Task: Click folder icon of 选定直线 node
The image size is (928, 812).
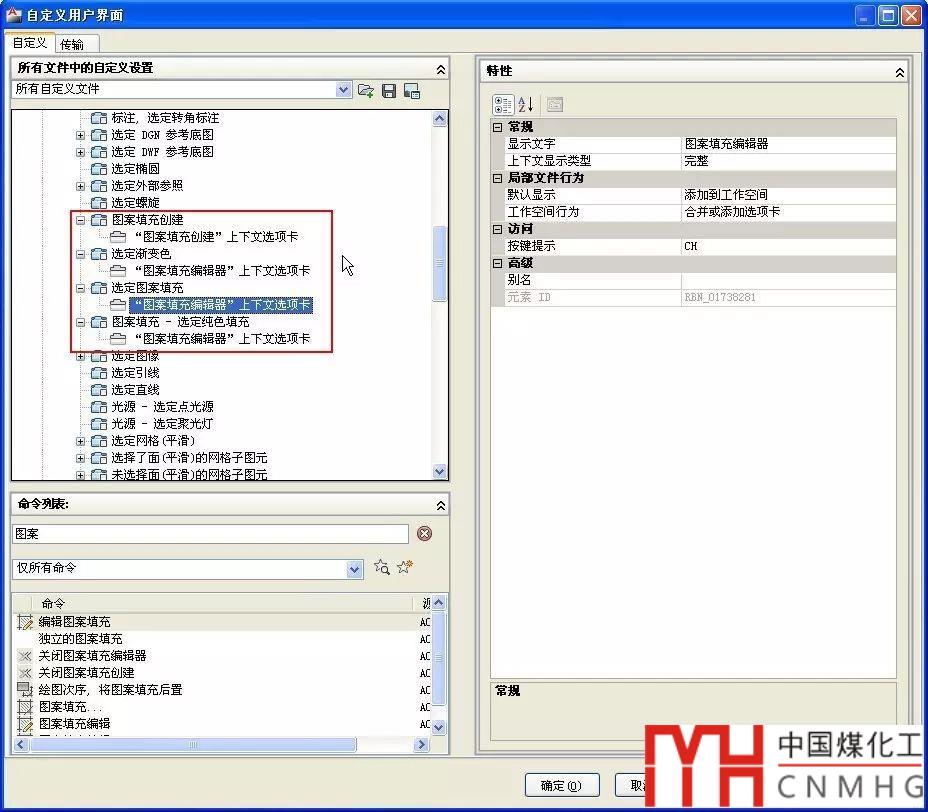Action: pyautogui.click(x=99, y=390)
